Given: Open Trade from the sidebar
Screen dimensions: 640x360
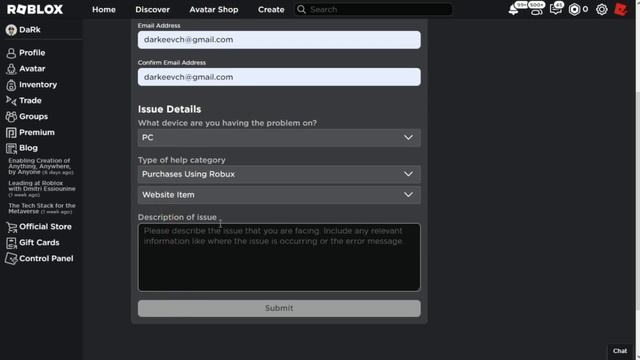Looking at the screenshot, I should 30,100.
